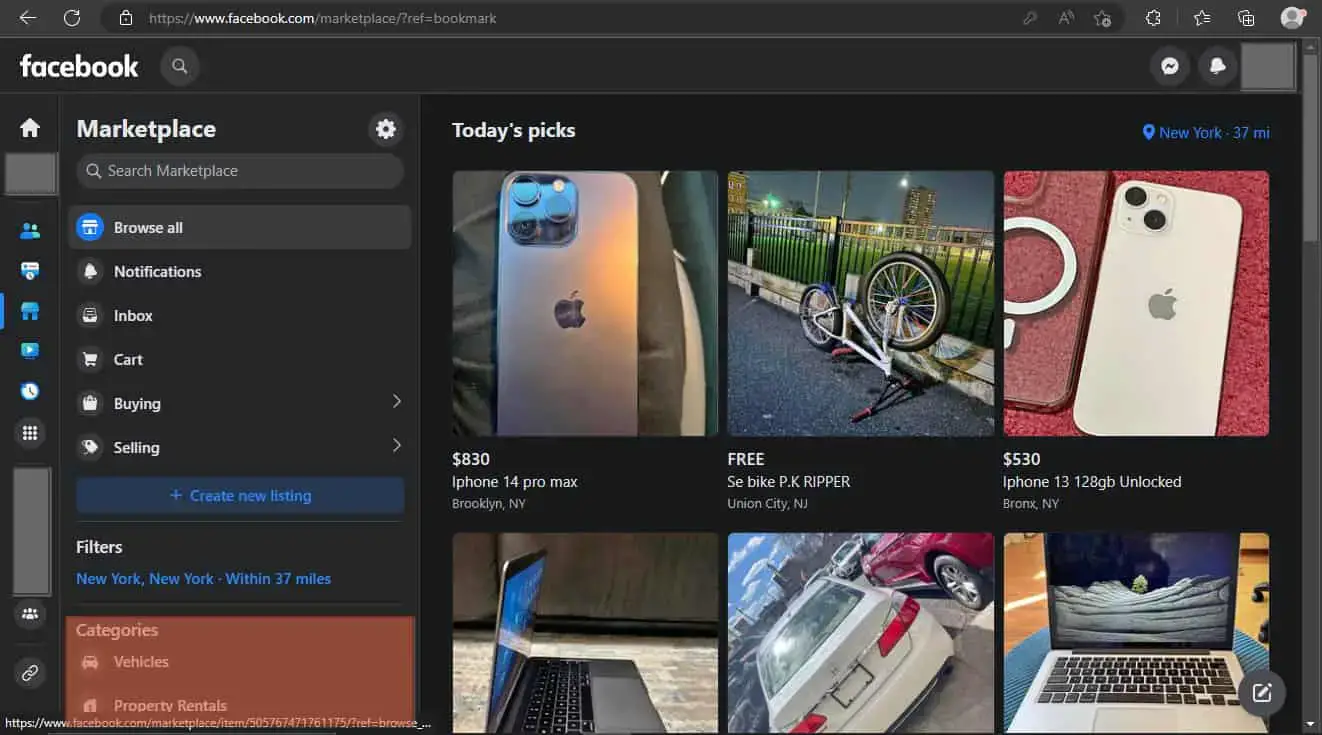Open the MacBook on blue mat listing thumbnail
This screenshot has height=735, width=1322.
coord(1136,633)
